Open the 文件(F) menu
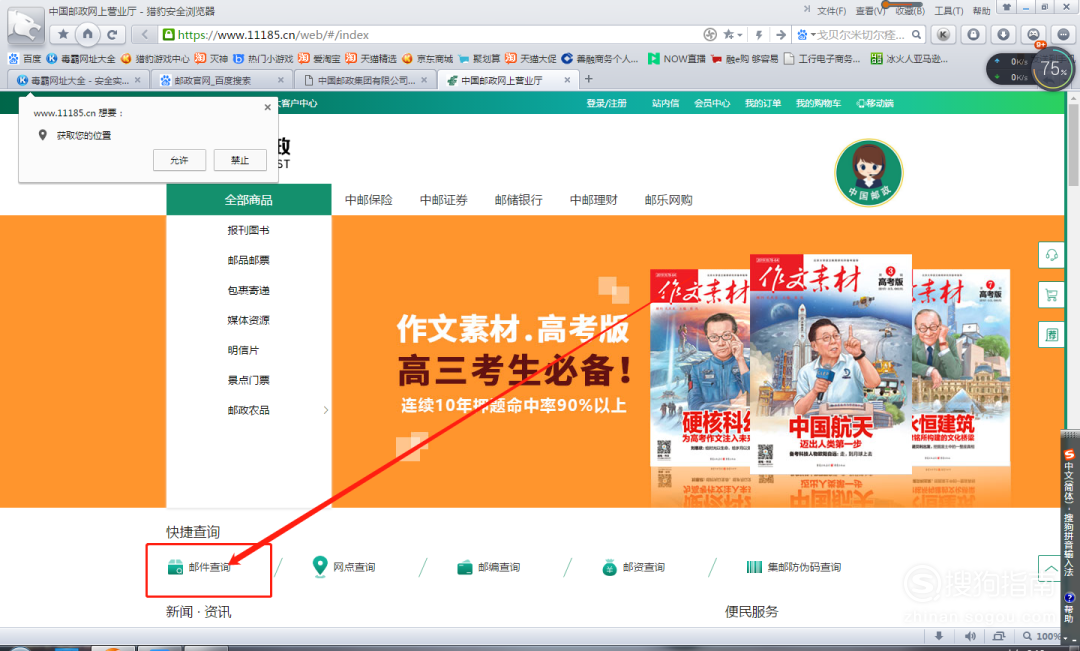 [831, 10]
